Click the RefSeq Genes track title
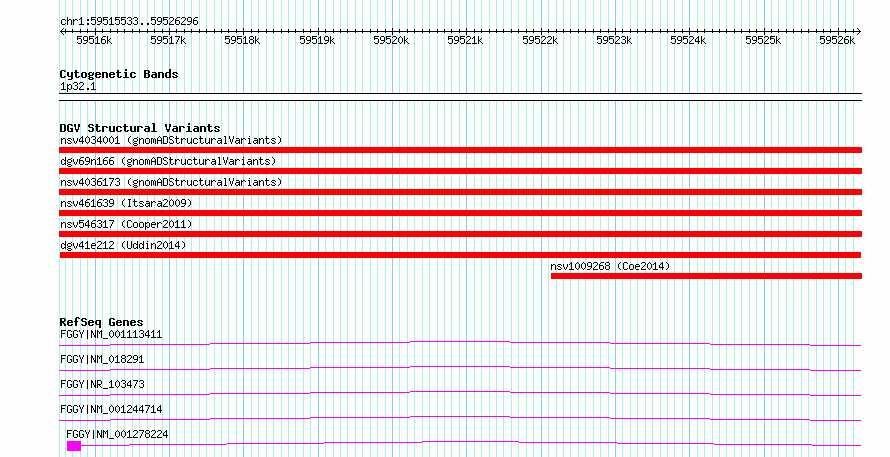This screenshot has height=457, width=890. [101, 322]
